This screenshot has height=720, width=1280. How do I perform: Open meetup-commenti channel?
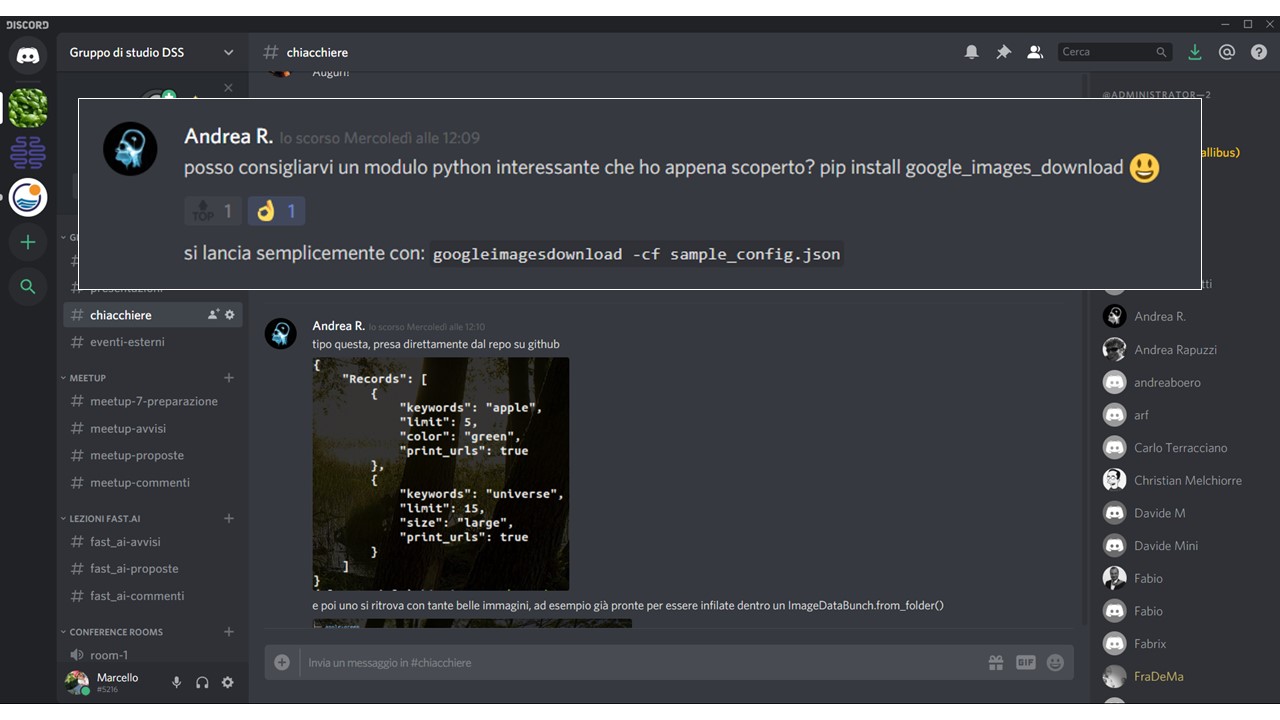(153, 482)
